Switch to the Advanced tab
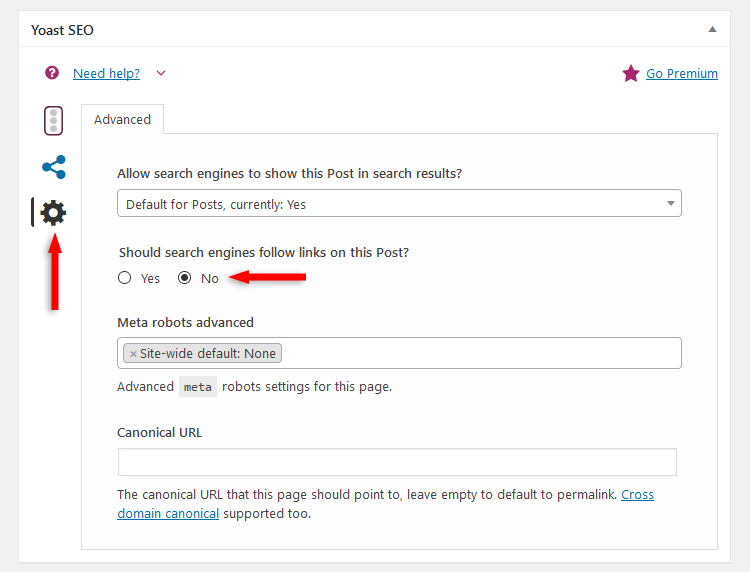 click(x=122, y=119)
